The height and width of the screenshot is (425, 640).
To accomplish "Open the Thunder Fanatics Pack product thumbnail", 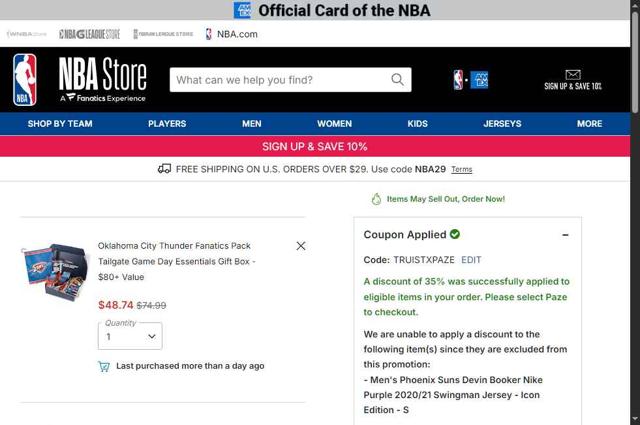I will [x=55, y=271].
